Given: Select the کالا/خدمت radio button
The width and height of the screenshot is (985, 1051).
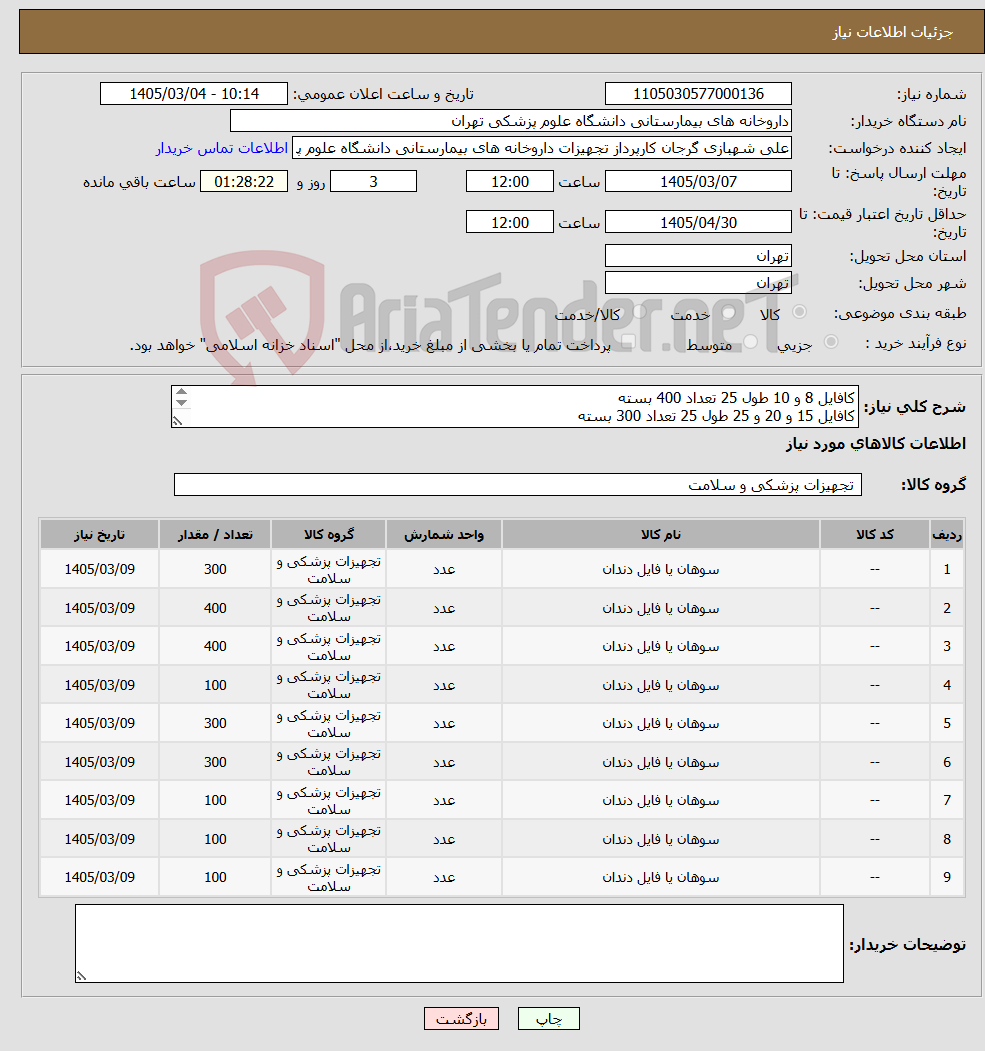Looking at the screenshot, I should point(639,312).
